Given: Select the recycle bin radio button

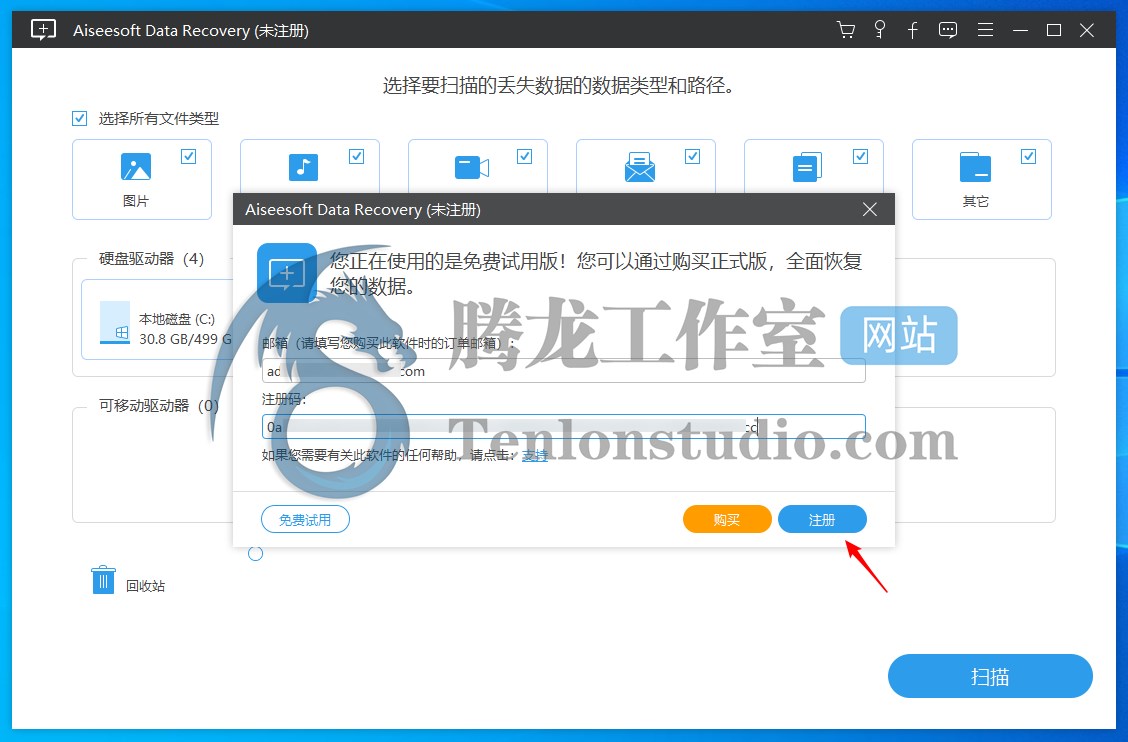Looking at the screenshot, I should (x=255, y=553).
